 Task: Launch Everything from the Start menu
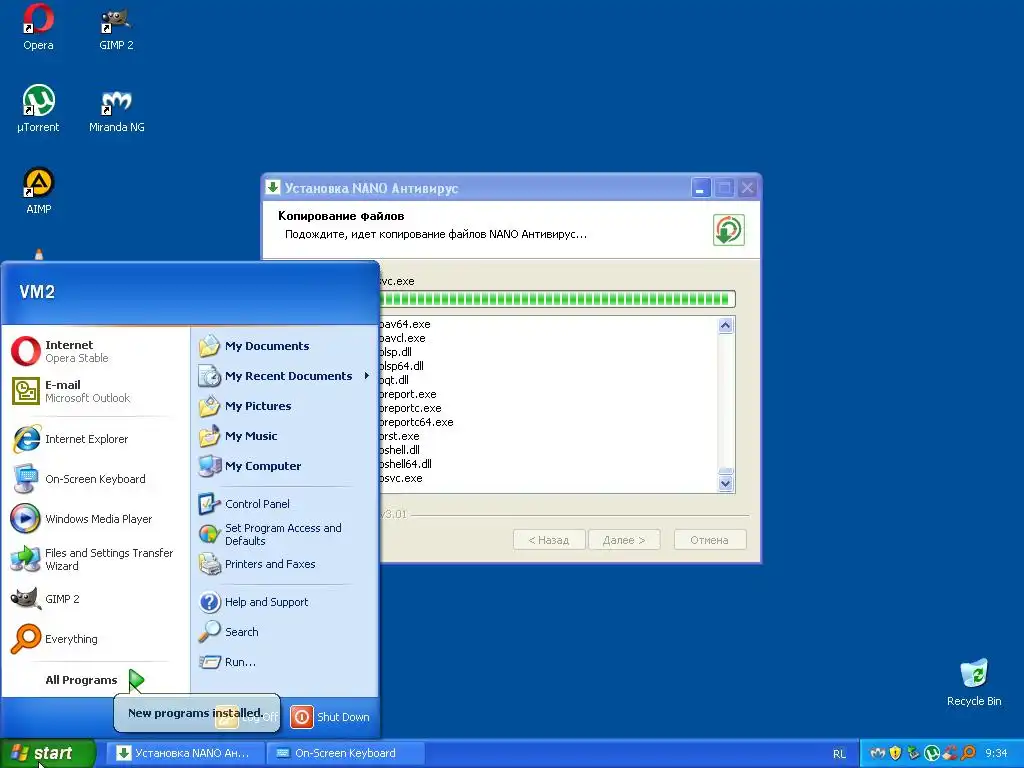point(95,639)
